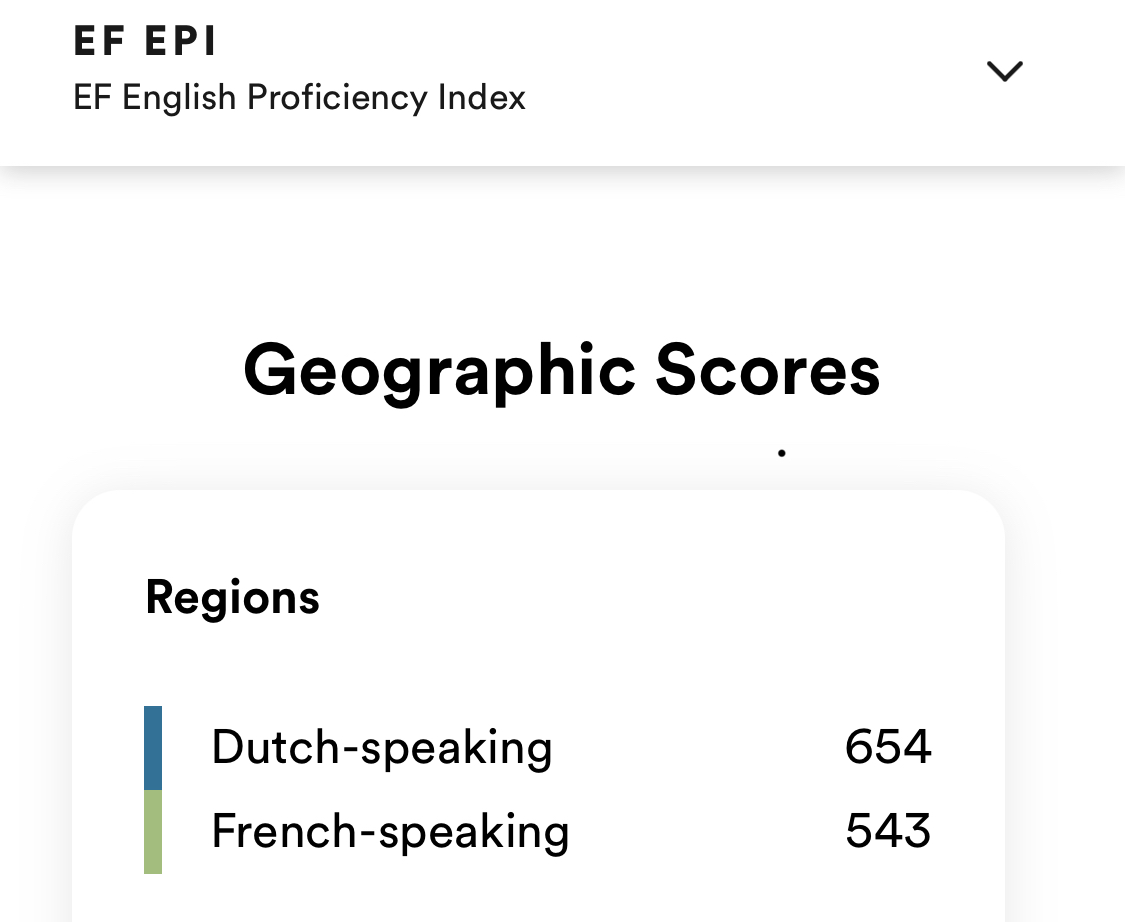
Task: Expand the EF EPI header chevron
Action: click(x=1004, y=71)
